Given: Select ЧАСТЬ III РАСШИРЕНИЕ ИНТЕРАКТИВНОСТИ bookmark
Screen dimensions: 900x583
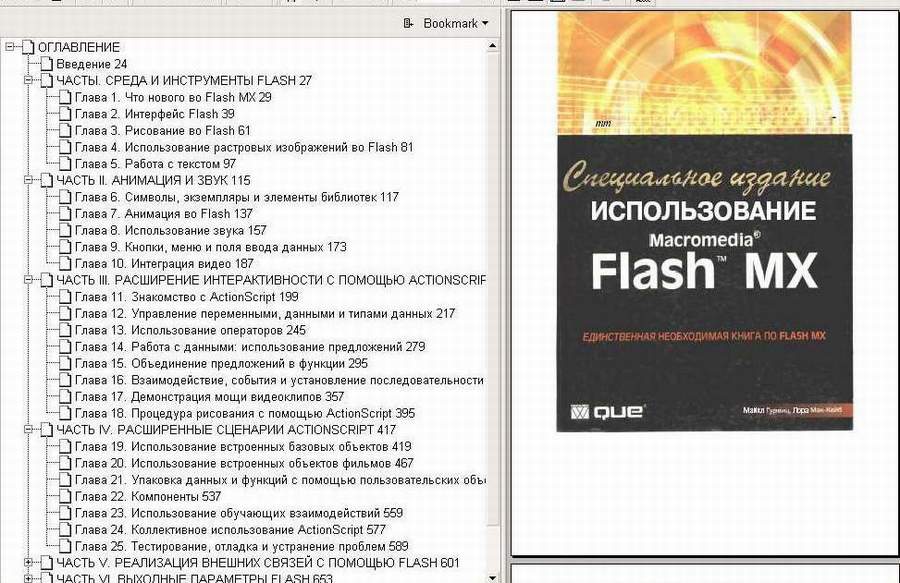Looking at the screenshot, I should 270,281.
